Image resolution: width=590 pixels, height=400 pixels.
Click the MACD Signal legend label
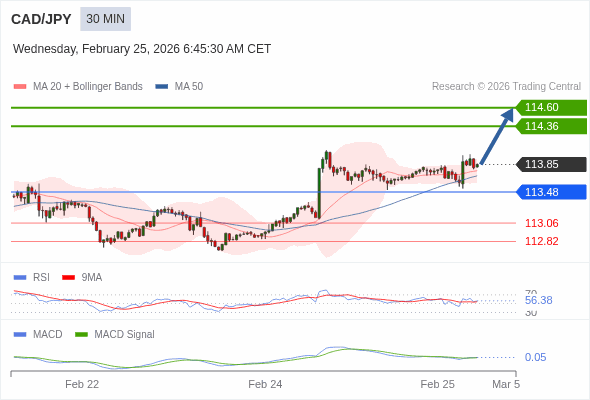pyautogui.click(x=125, y=334)
